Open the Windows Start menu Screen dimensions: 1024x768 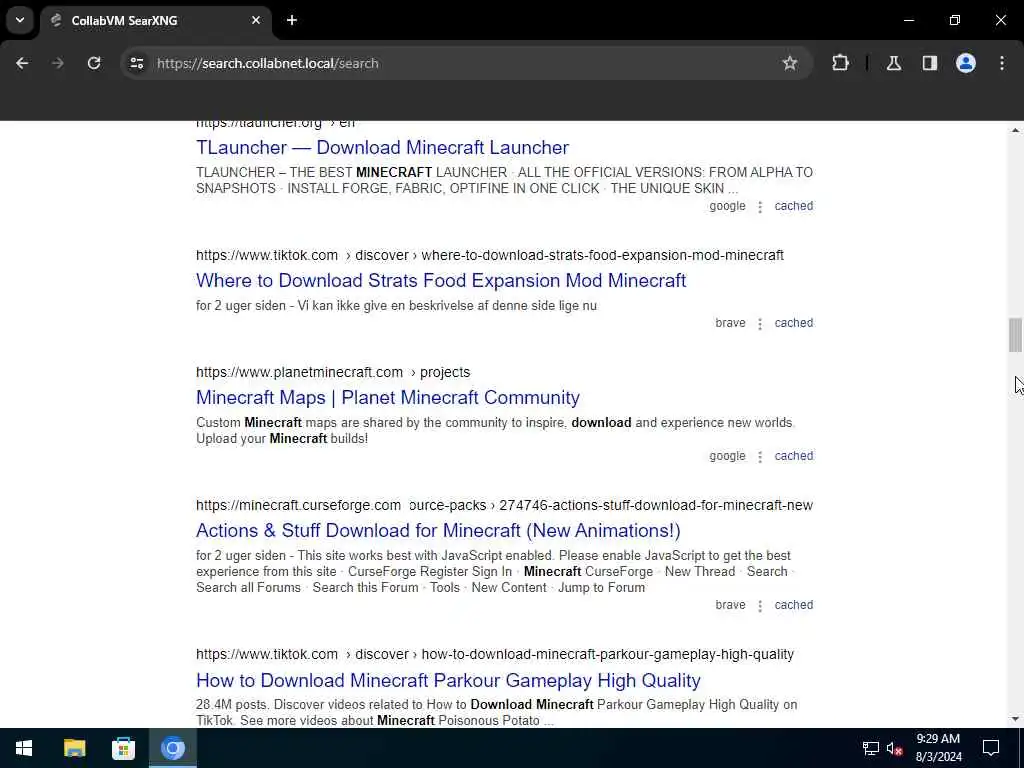(24, 748)
